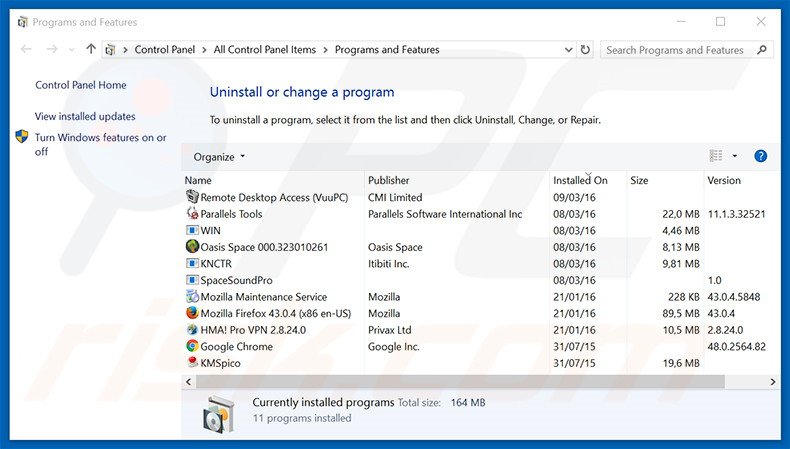Screen dimensions: 790x449
Task: Go up one folder level
Action: click(91, 49)
